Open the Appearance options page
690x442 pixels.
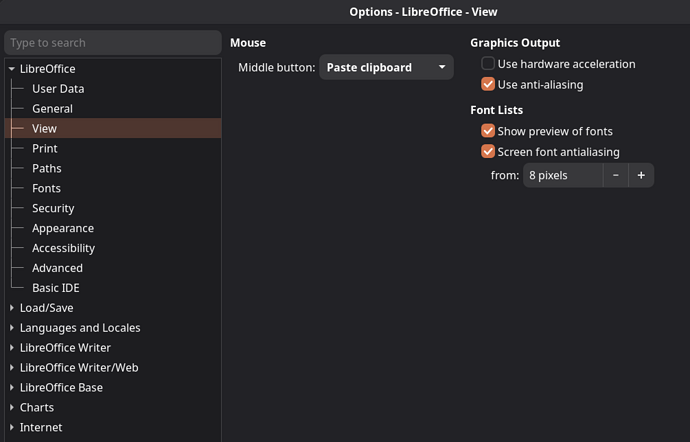point(63,228)
